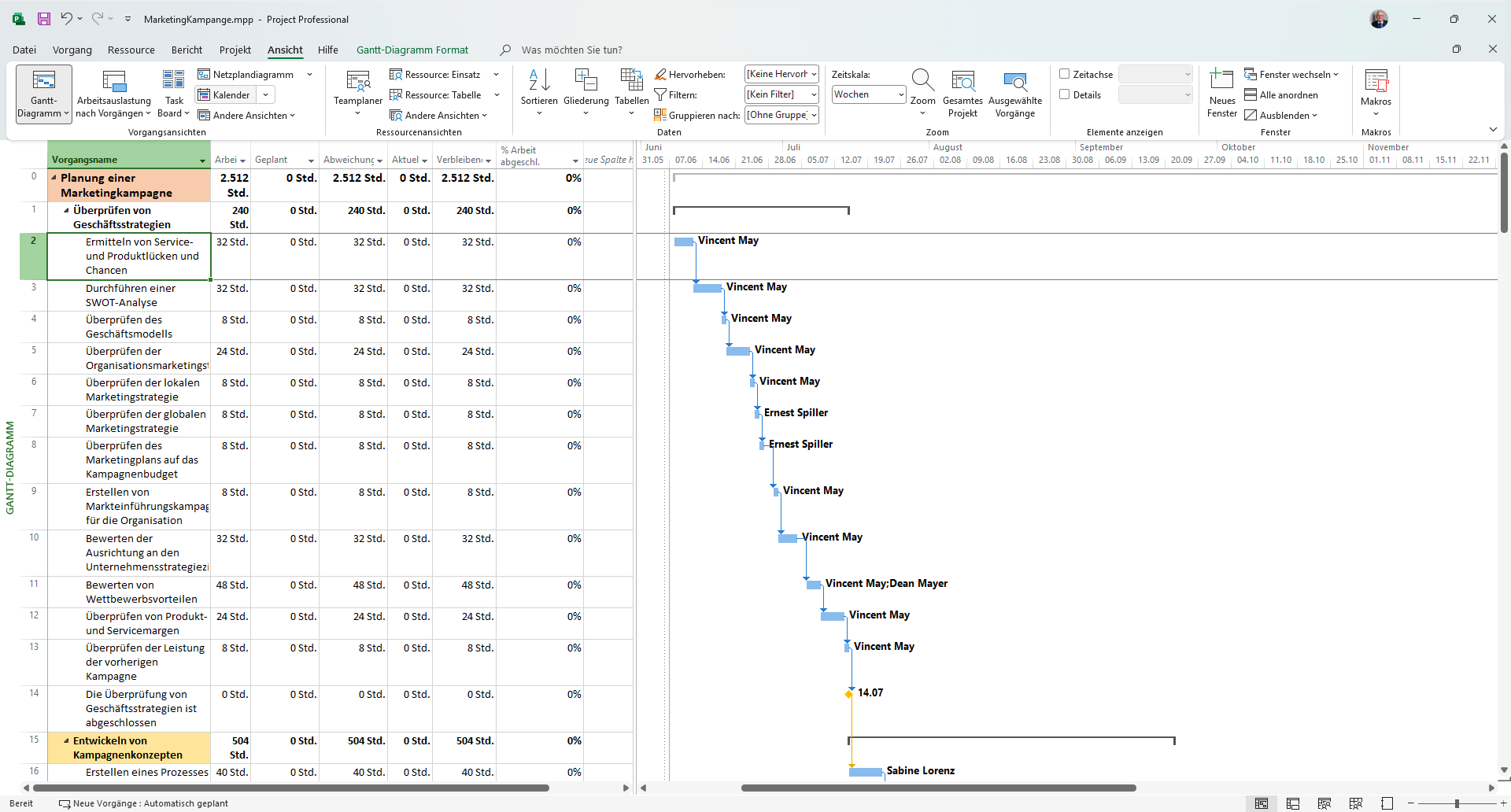Open the Customize Quick Access Toolbar arrow
Viewport: 1511px width, 812px height.
[x=127, y=19]
